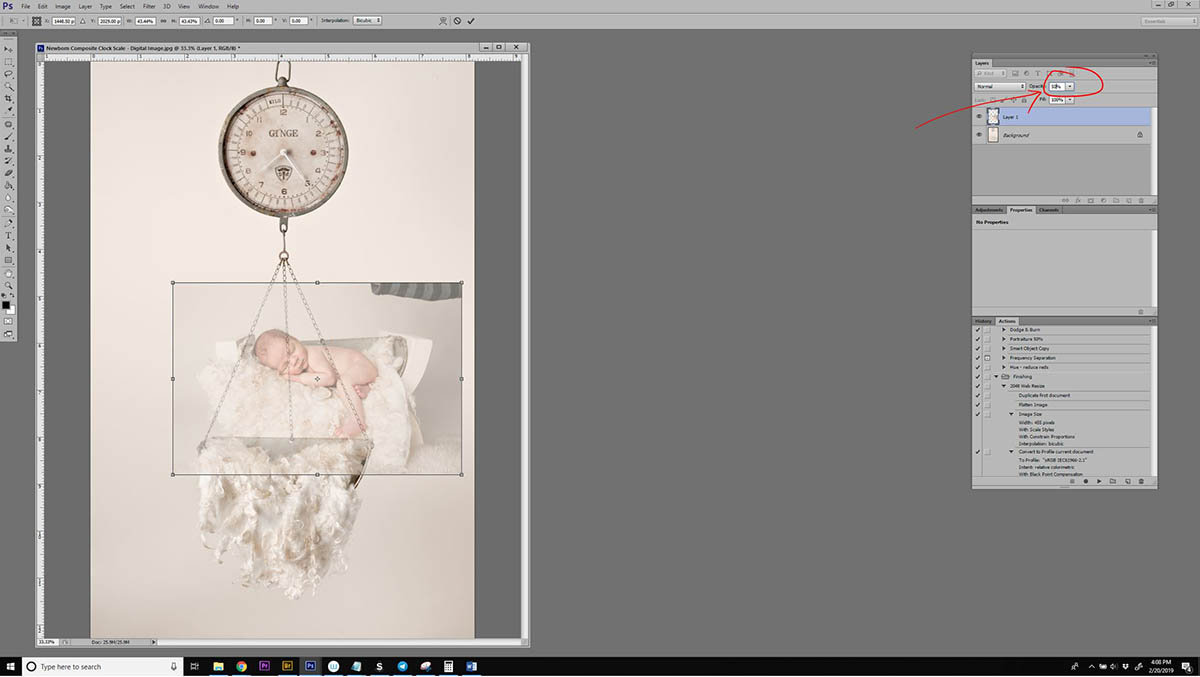Viewport: 1200px width, 677px height.
Task: Cancel the transform using the circle-slash icon
Action: pos(457,20)
